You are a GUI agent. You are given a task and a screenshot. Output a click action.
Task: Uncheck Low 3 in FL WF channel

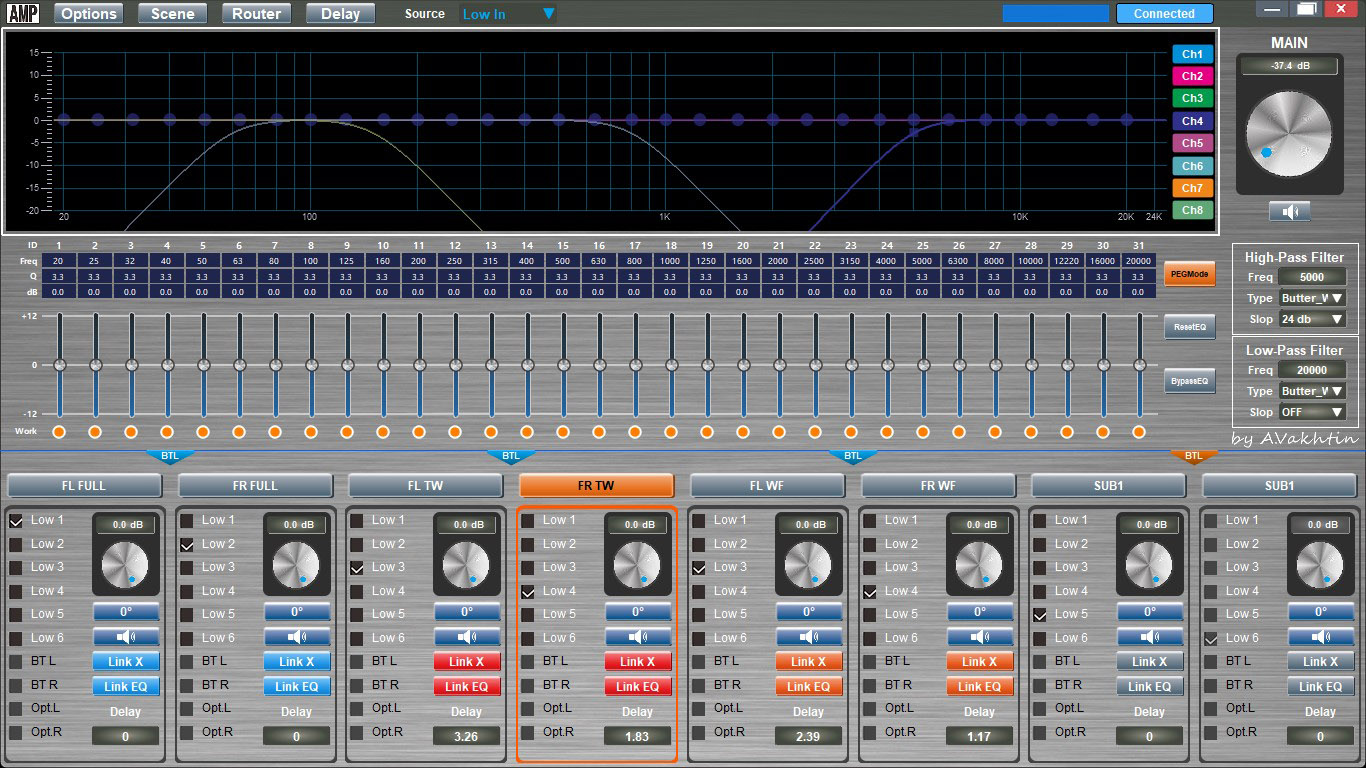(x=699, y=568)
